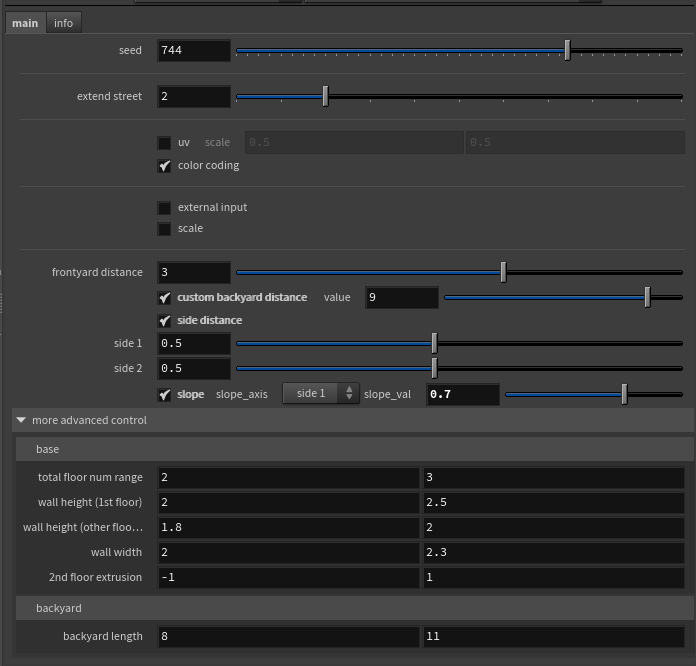Screen dimensions: 696x666
Task: Click the backyard length label
Action: click(103, 636)
